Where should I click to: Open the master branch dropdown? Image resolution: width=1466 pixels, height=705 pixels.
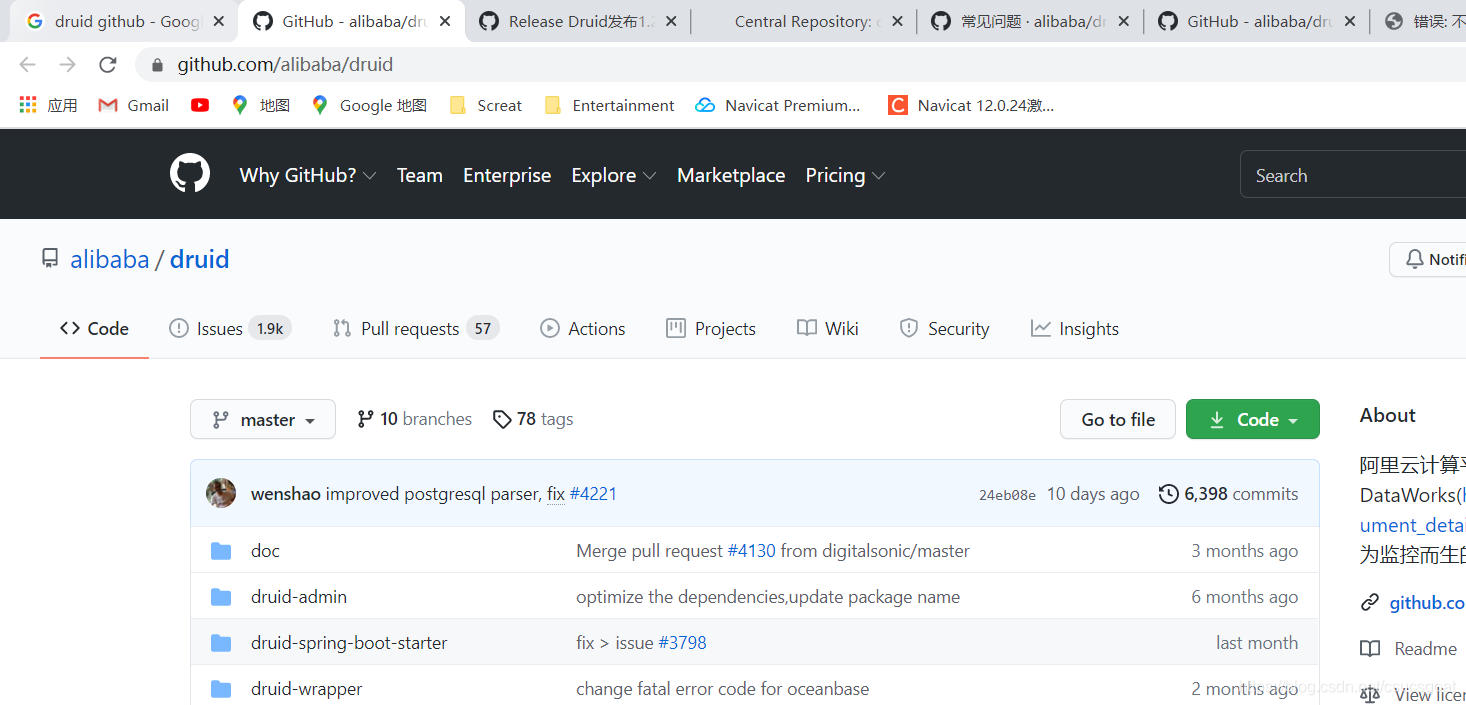[263, 420]
